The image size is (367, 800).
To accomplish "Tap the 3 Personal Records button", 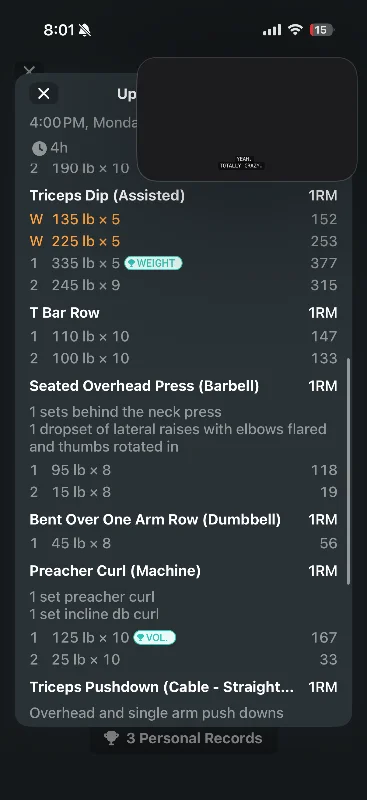I will 184,738.
